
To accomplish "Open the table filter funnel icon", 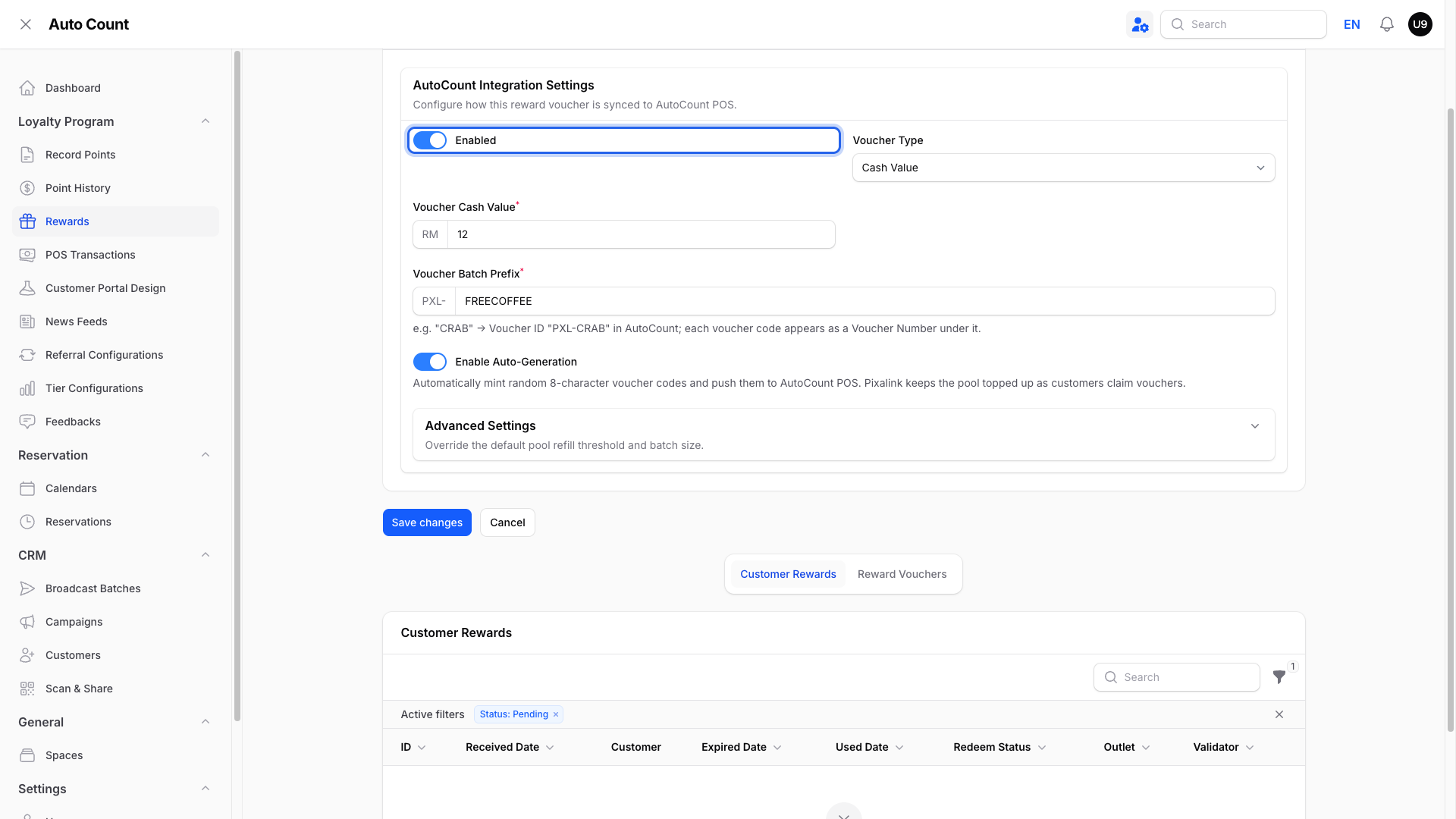I will (1279, 677).
